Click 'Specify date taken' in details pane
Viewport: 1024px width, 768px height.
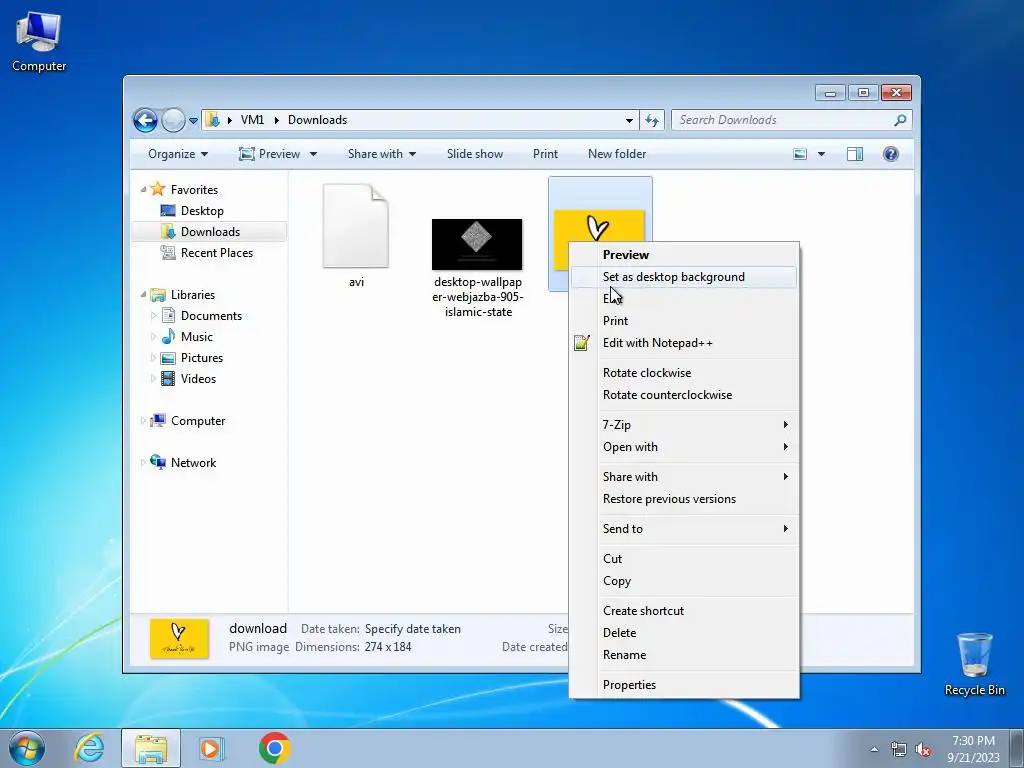pos(413,629)
